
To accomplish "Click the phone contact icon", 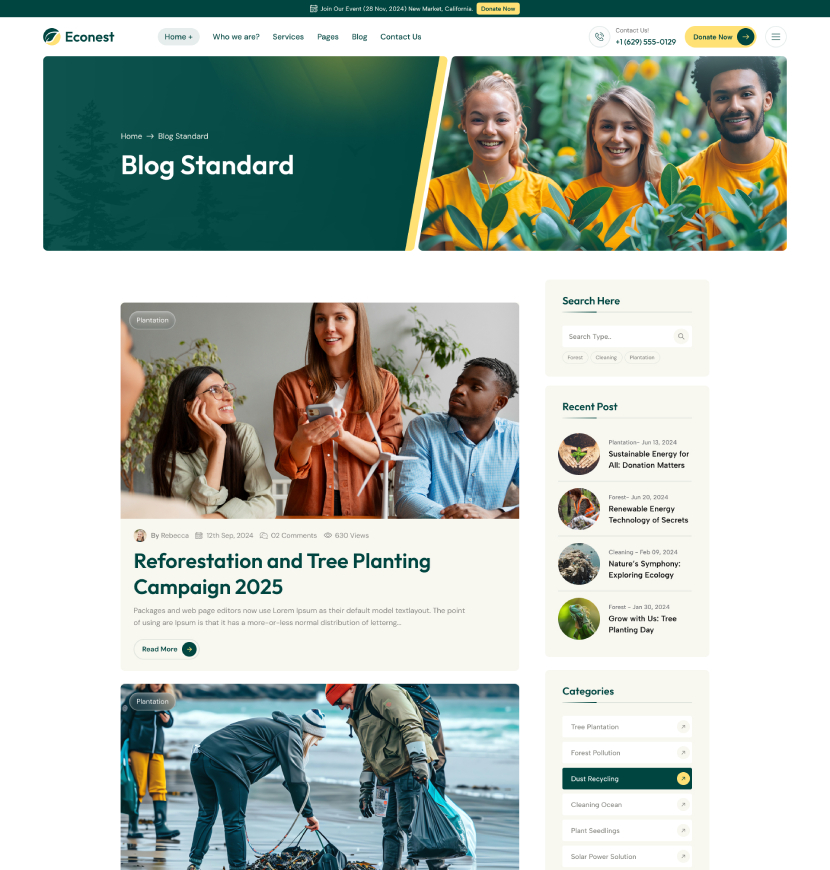I will [599, 37].
